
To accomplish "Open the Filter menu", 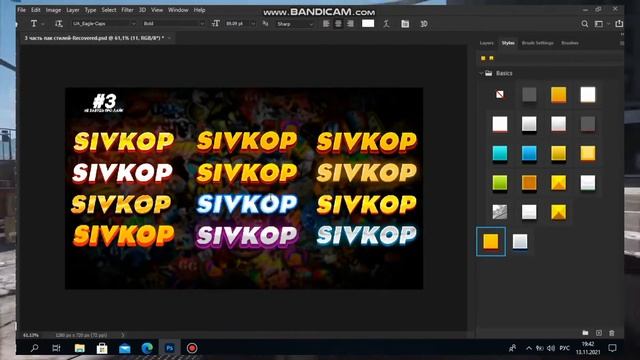I will (127, 10).
